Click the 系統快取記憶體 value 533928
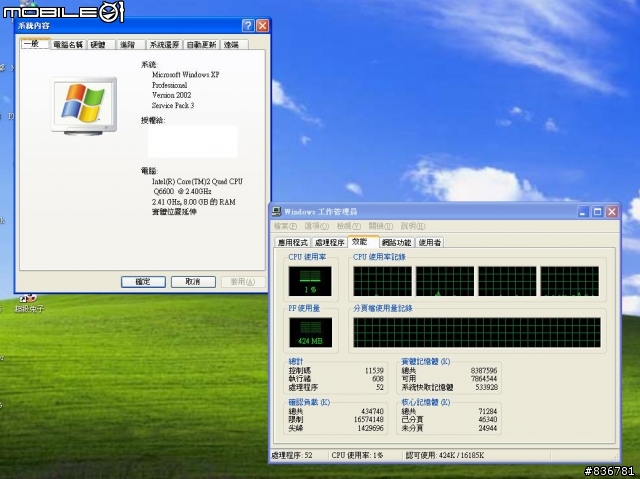The height and width of the screenshot is (479, 640). click(487, 387)
